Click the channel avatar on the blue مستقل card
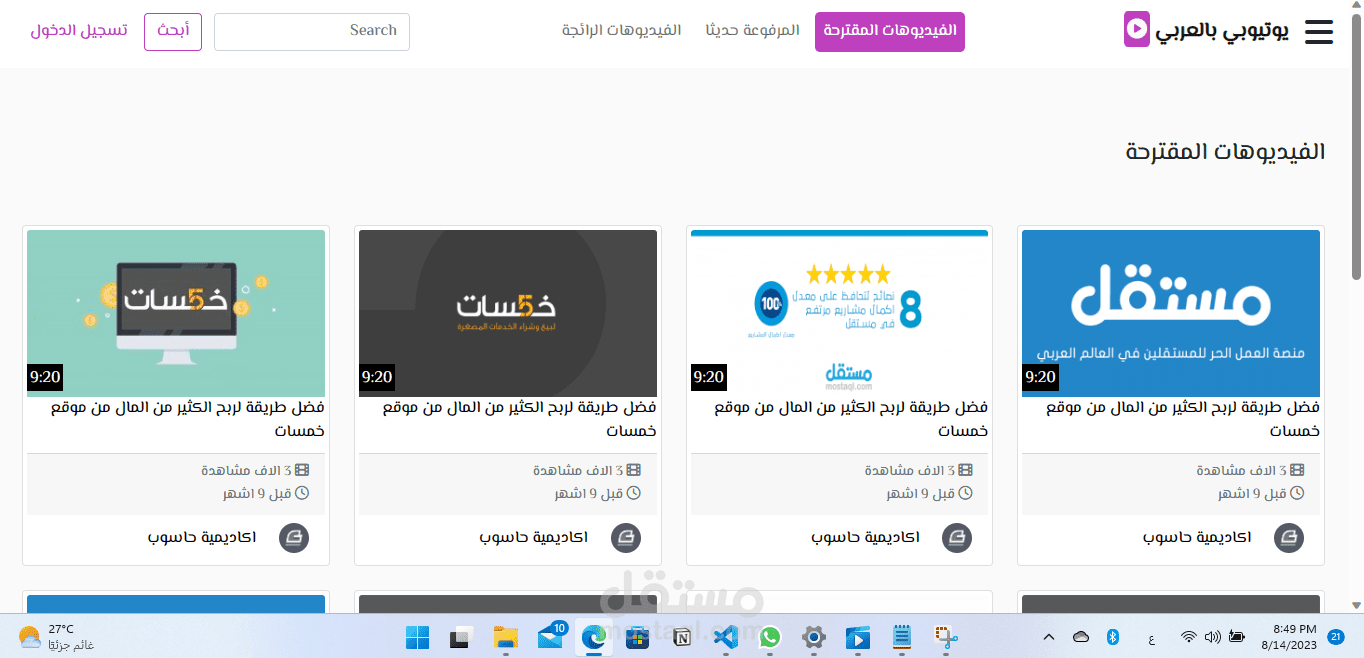 (x=1289, y=538)
